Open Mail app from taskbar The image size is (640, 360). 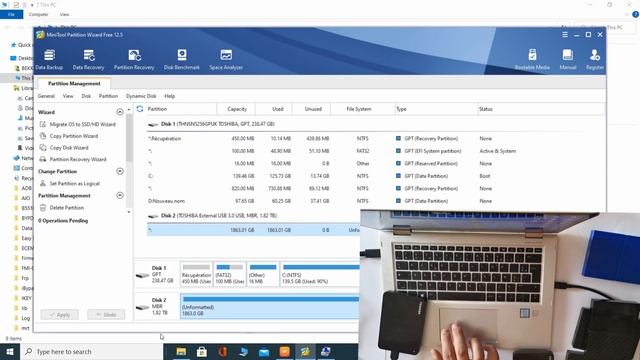264,351
